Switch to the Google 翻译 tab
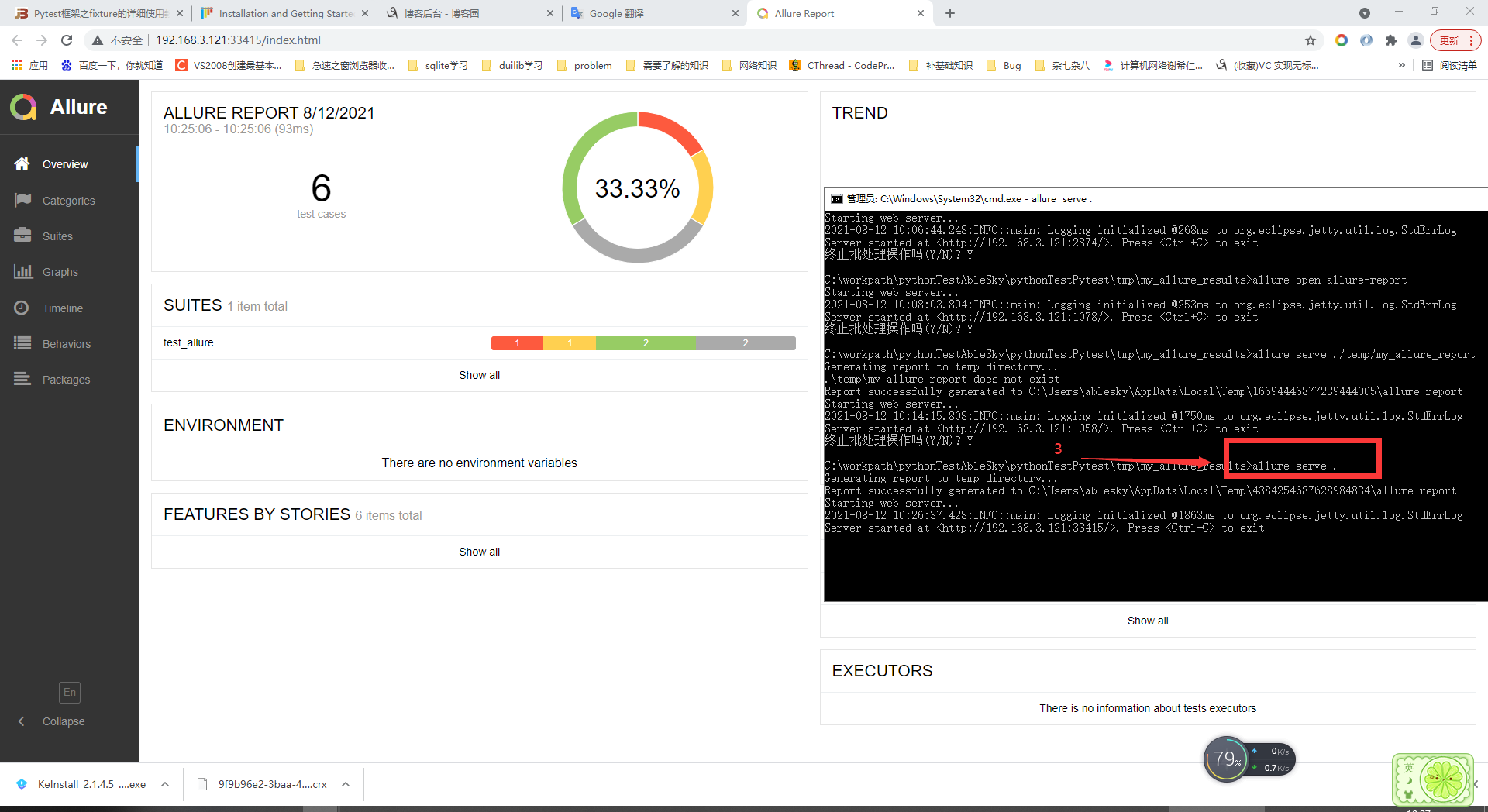The image size is (1488, 812). (x=655, y=13)
